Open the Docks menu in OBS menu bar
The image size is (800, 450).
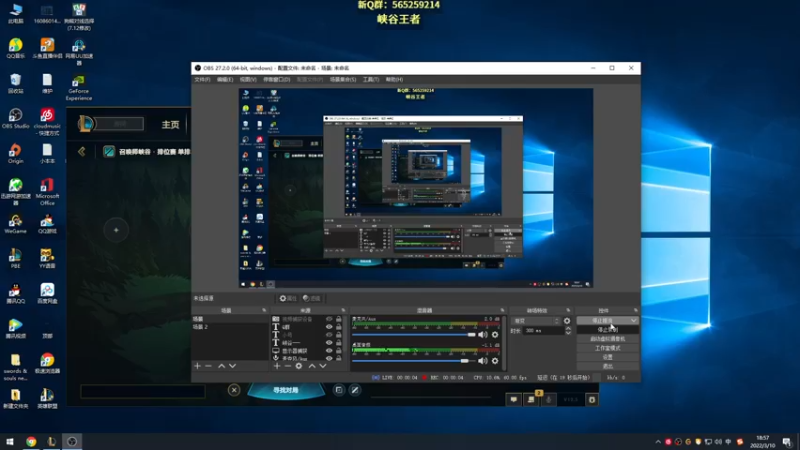[277, 80]
